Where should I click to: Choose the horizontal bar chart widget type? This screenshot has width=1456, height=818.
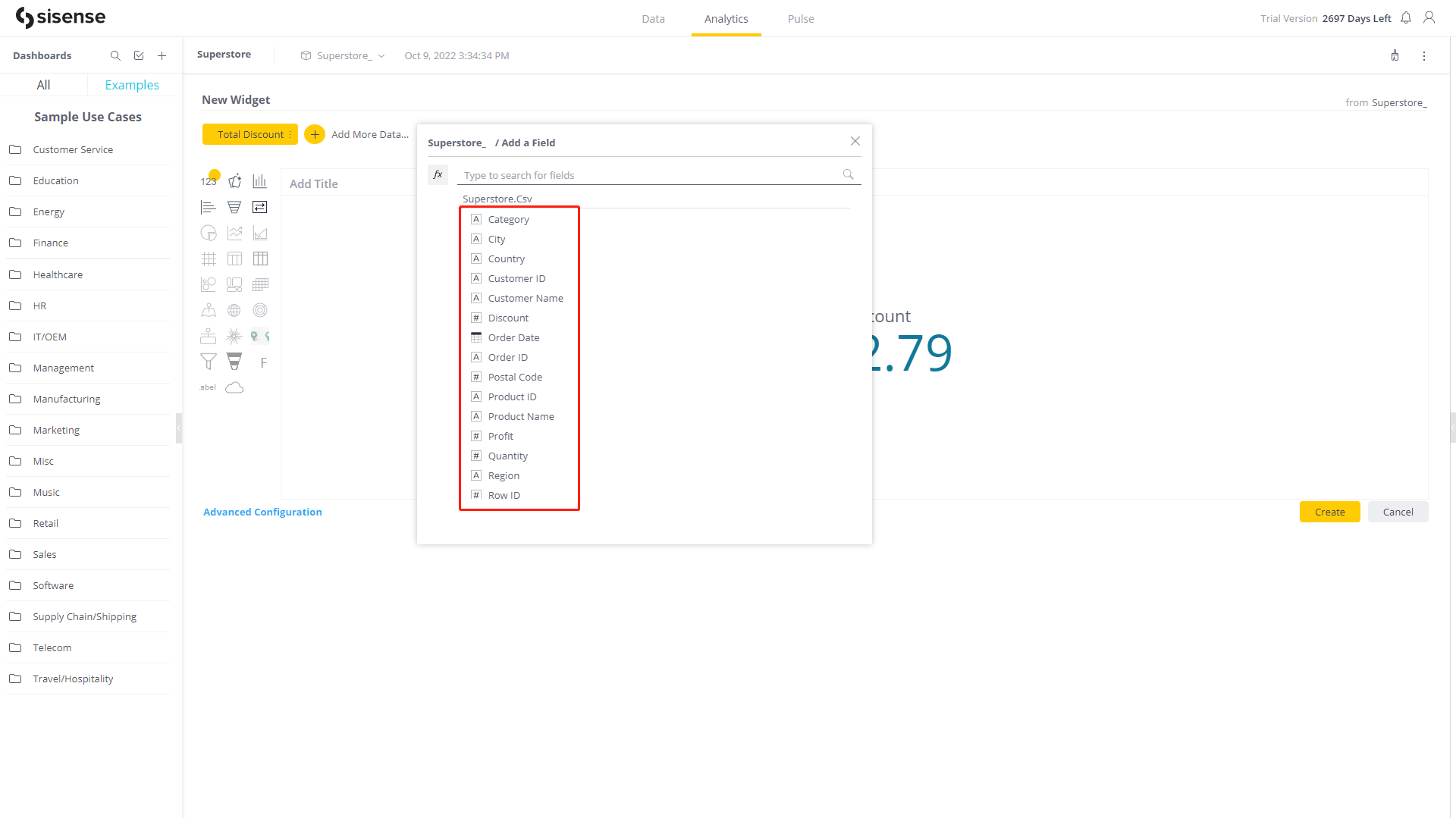point(209,207)
